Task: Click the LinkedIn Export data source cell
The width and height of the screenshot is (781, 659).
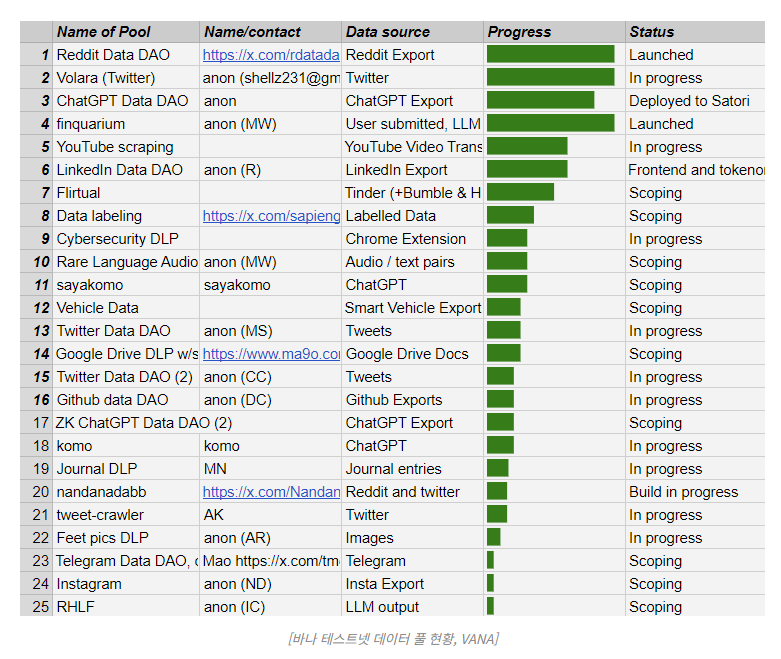Action: coord(397,170)
